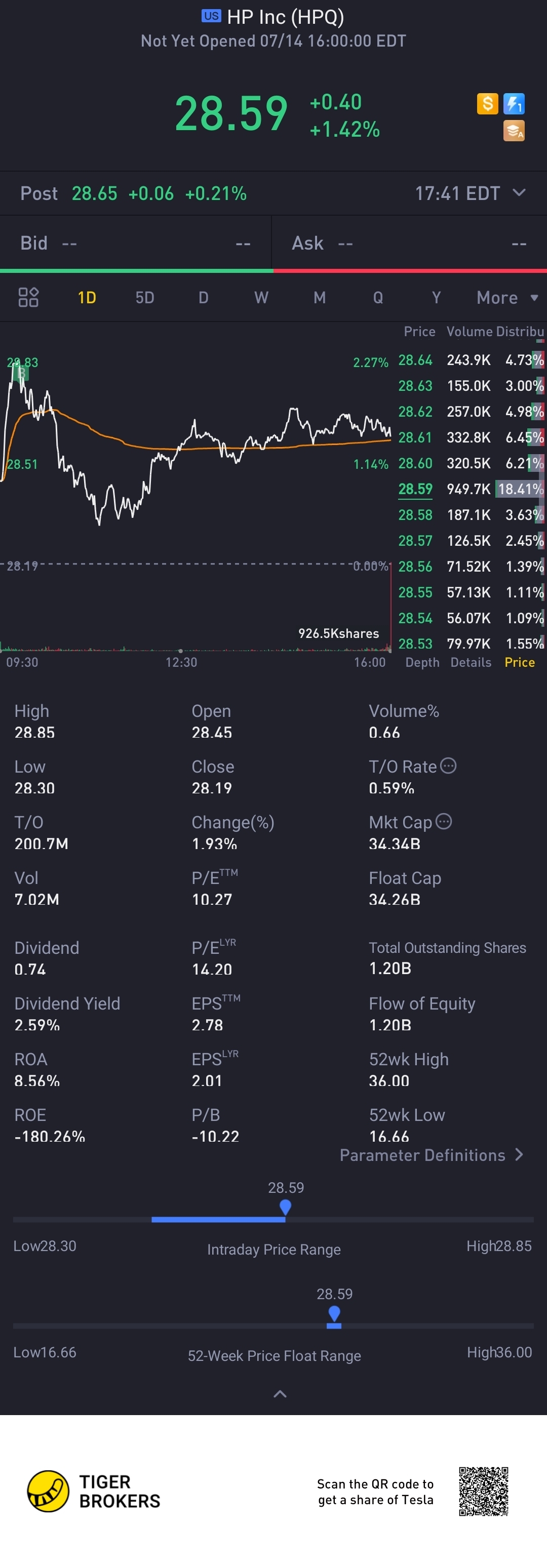Switch order book view to Details
This screenshot has height=1568, width=547.
point(470,662)
